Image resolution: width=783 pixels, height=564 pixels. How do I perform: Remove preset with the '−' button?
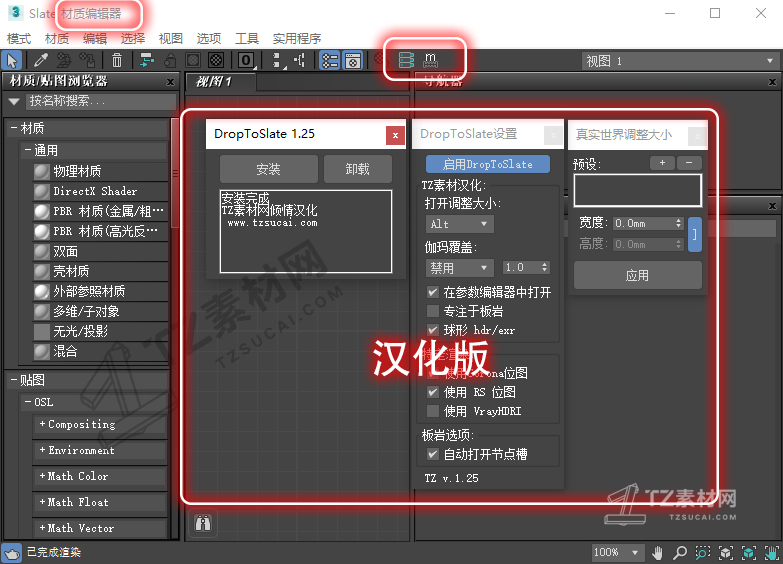pos(689,163)
